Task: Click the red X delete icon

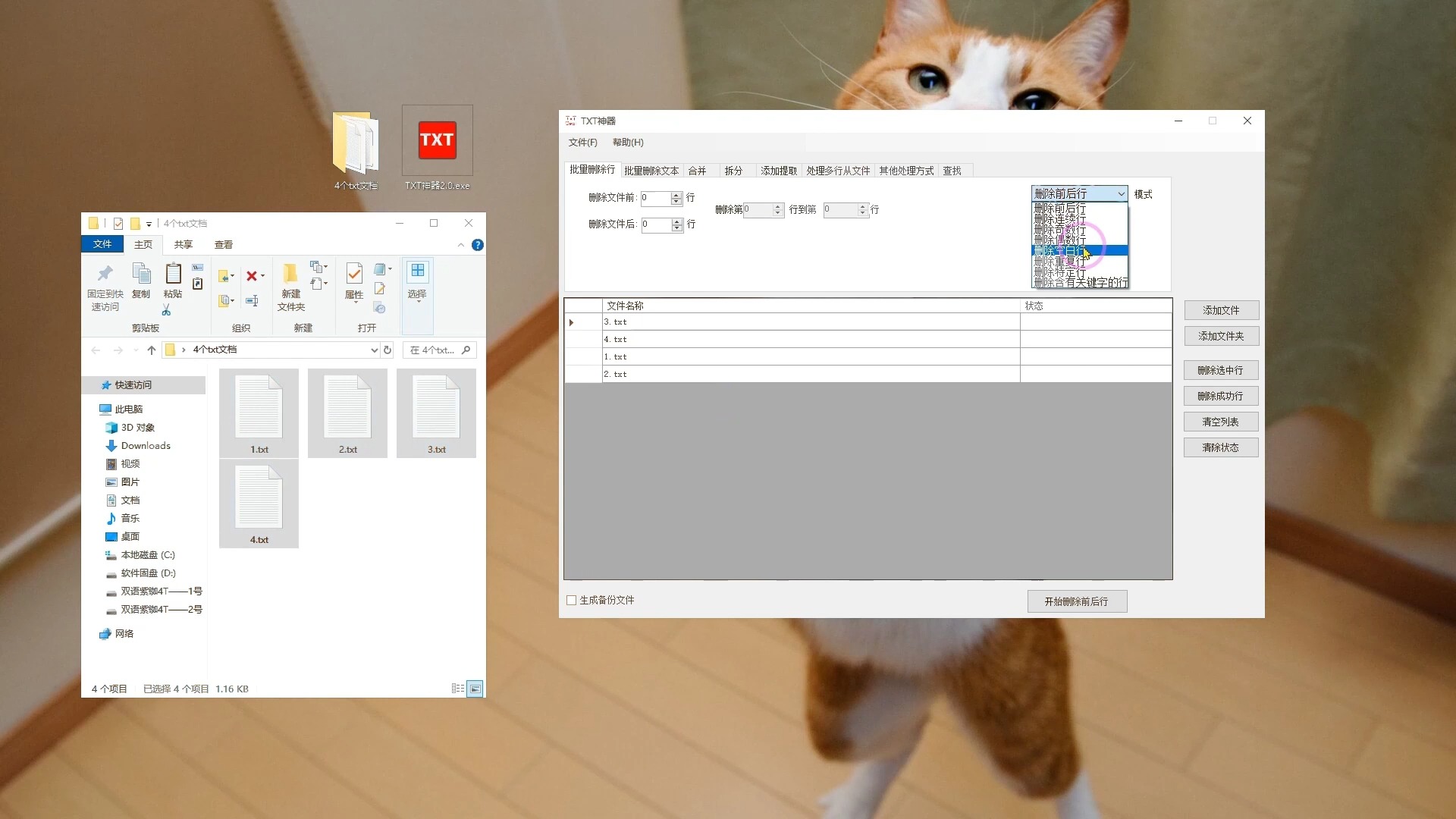Action: click(x=252, y=276)
